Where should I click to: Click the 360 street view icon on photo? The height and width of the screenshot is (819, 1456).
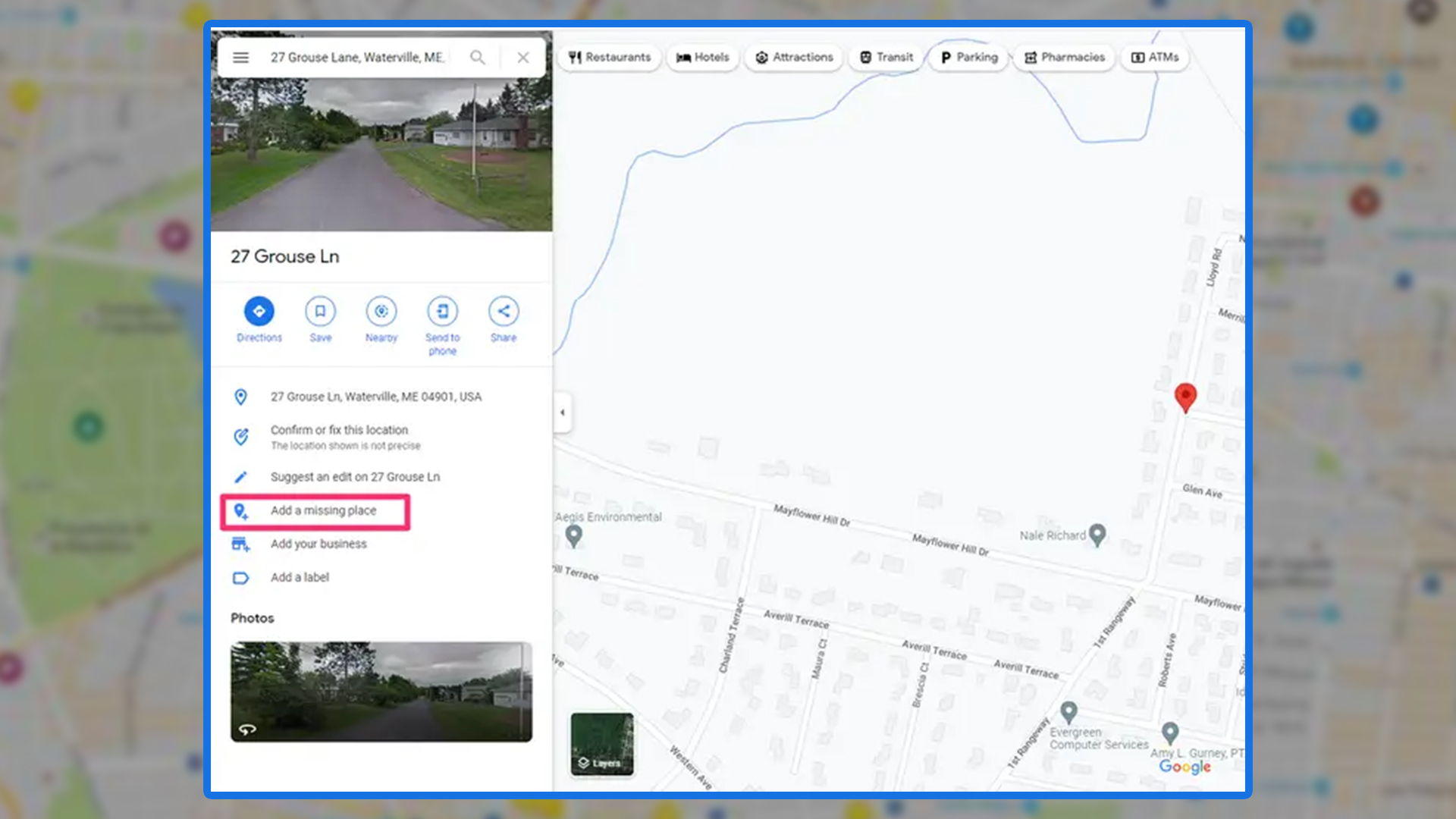248,730
